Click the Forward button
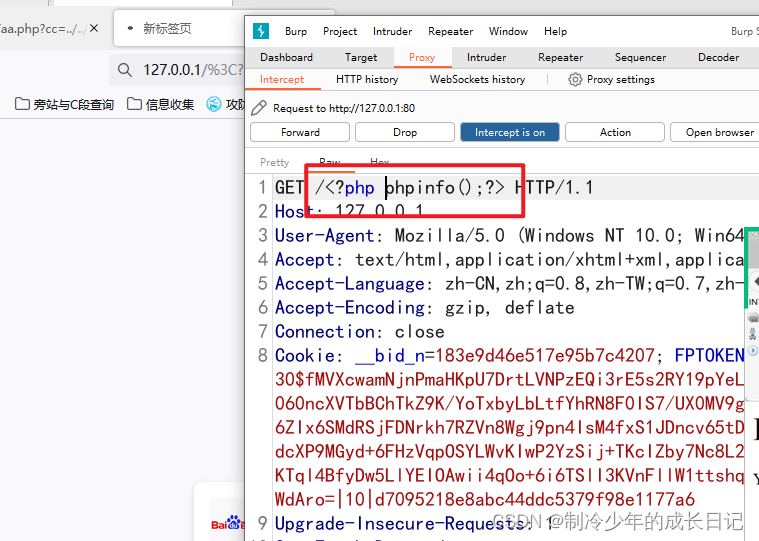This screenshot has height=541, width=759. [300, 132]
